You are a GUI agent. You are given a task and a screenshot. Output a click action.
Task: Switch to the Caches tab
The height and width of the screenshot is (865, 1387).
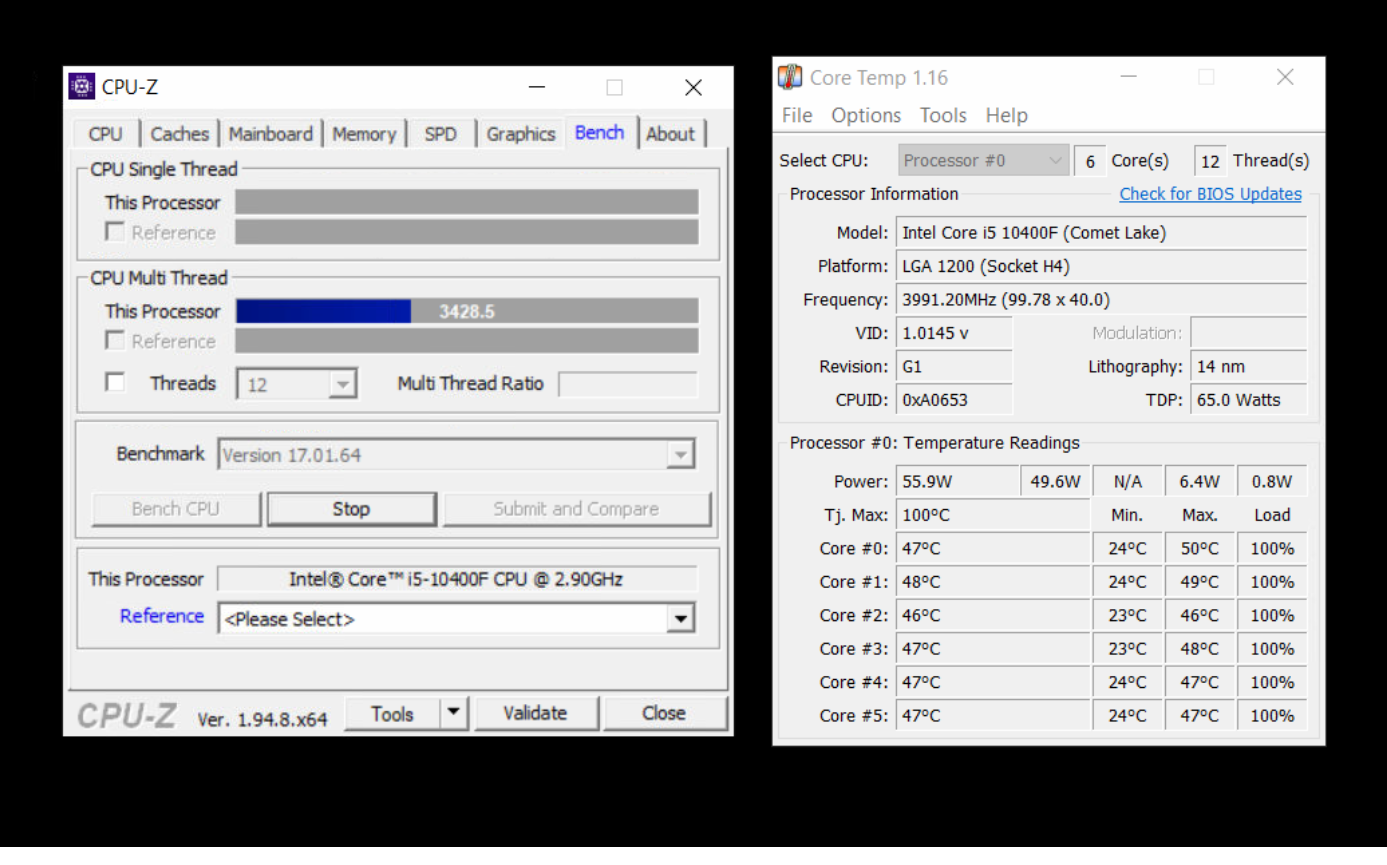[x=180, y=134]
